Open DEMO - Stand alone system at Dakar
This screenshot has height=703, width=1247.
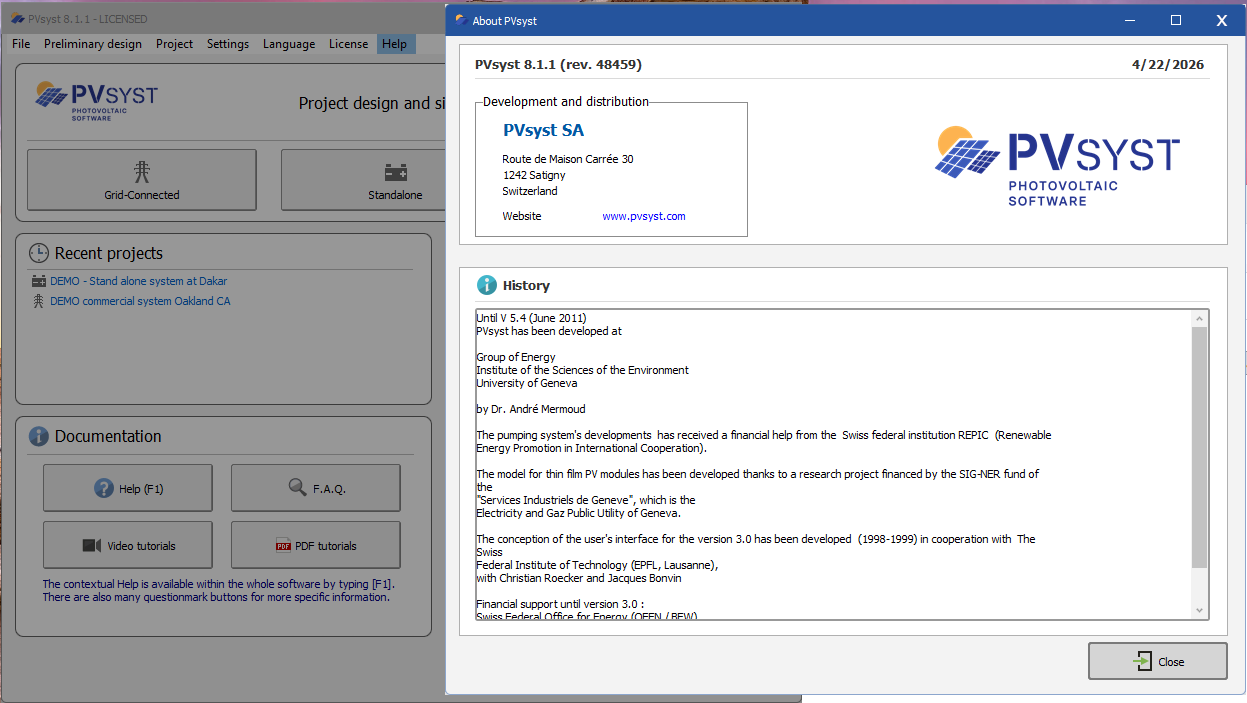click(x=139, y=281)
